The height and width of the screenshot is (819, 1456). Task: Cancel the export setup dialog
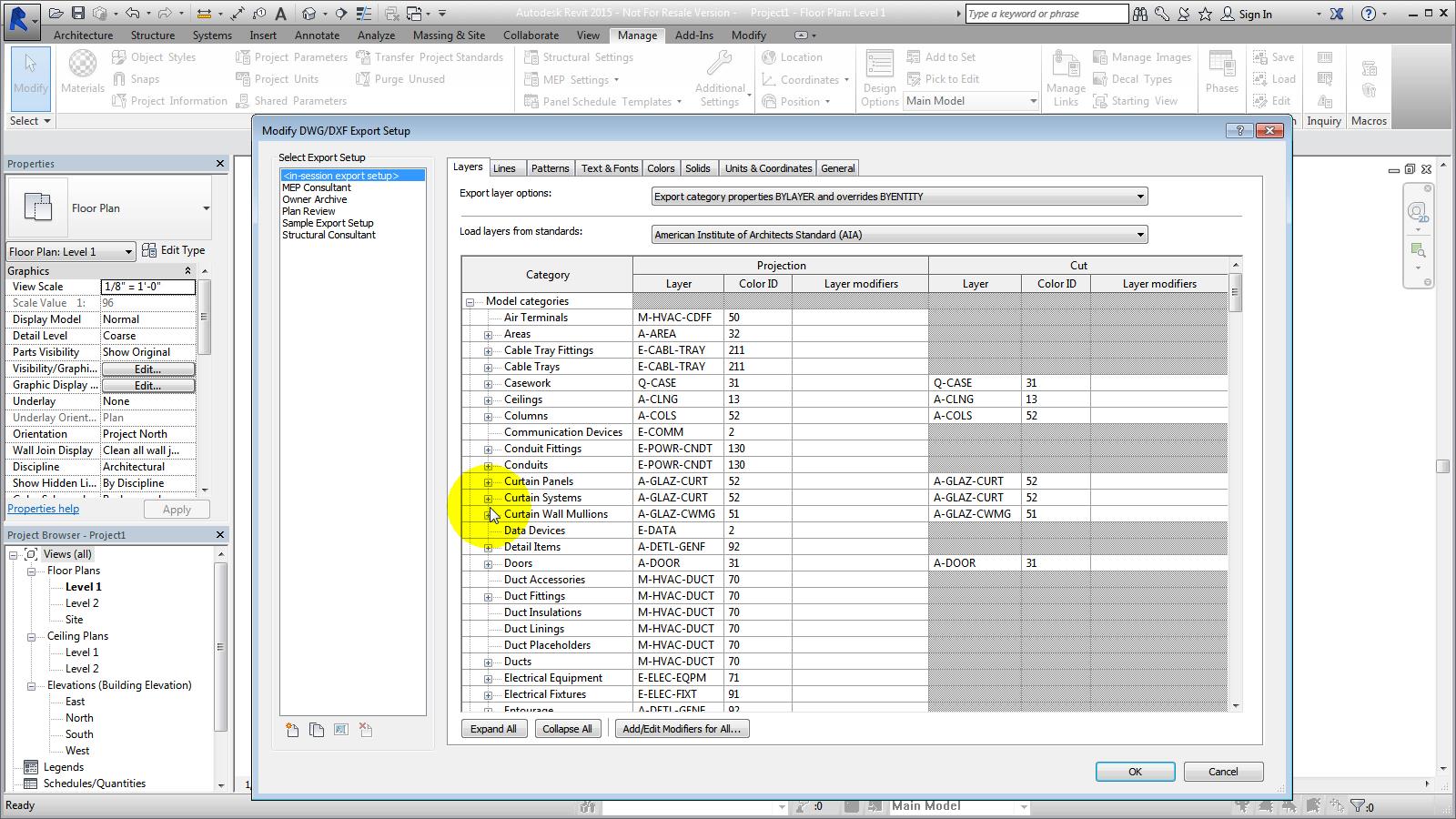click(1223, 772)
